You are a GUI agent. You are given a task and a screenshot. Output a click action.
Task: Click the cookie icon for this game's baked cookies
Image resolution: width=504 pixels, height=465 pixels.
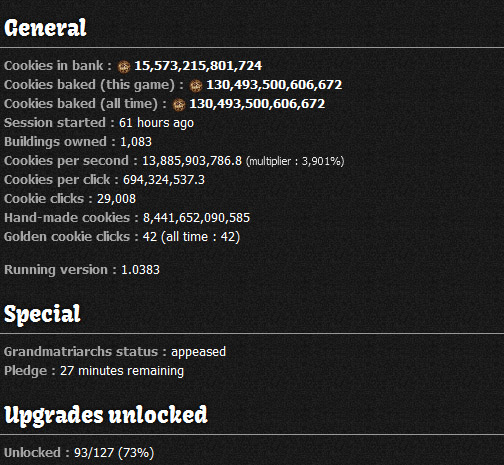[196, 86]
